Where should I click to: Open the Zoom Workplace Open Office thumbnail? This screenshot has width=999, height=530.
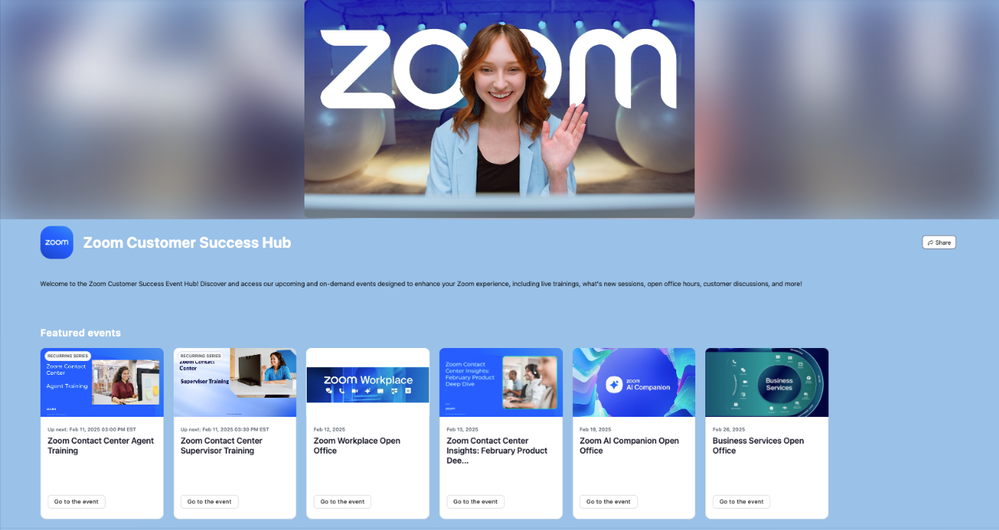tap(368, 382)
